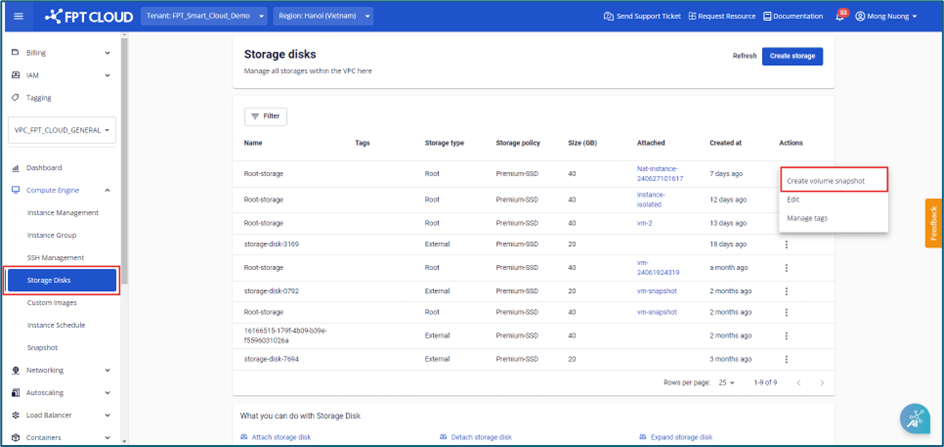Screen dimensions: 944x447
Task: Open the chat assistant floating icon
Action: point(914,420)
